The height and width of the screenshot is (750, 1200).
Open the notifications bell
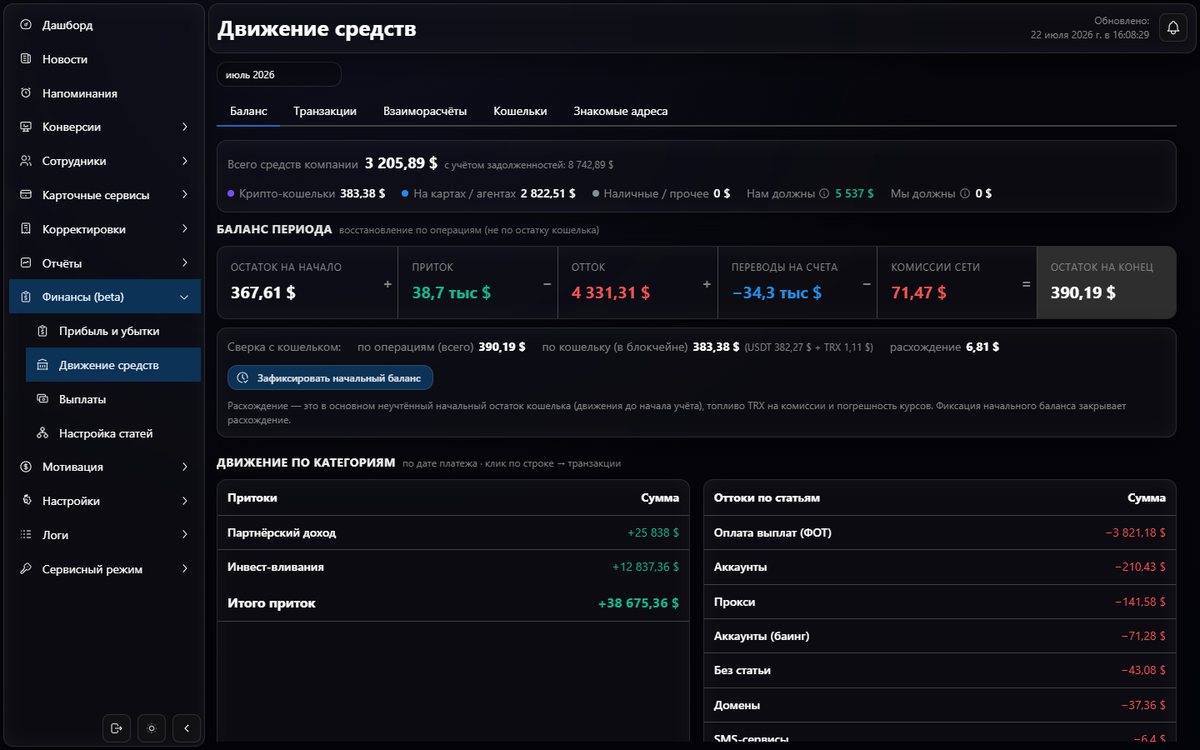1173,28
